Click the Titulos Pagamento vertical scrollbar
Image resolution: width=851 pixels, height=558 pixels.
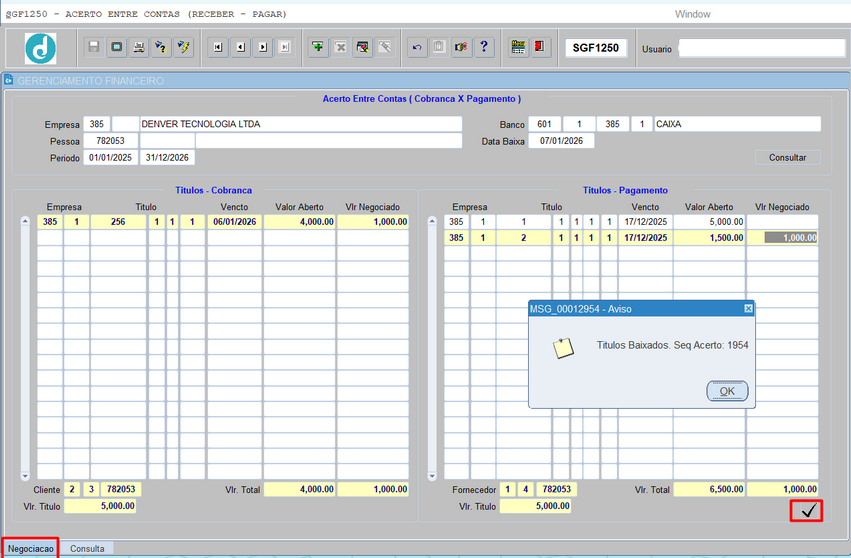(433, 348)
